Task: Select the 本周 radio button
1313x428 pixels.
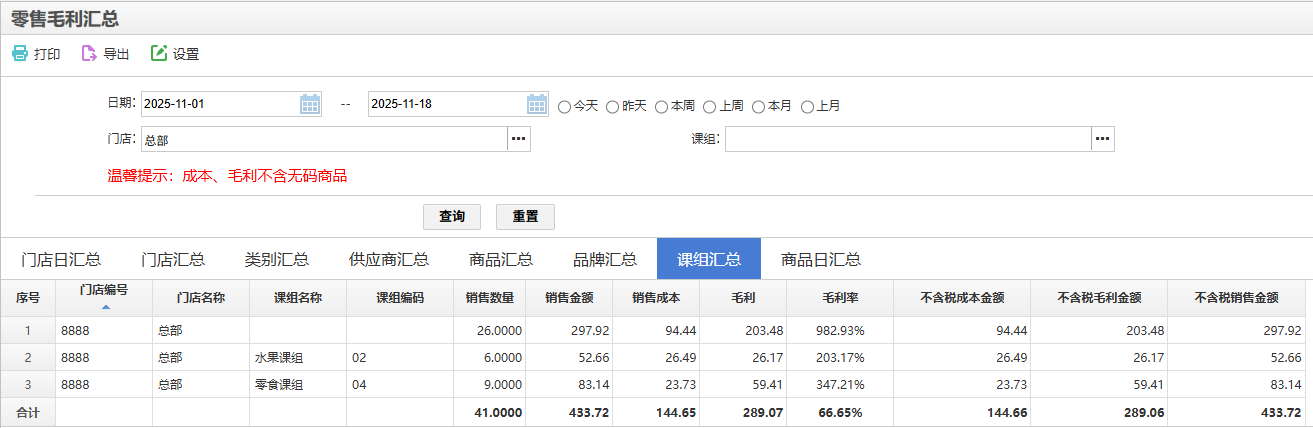Action: [x=662, y=106]
